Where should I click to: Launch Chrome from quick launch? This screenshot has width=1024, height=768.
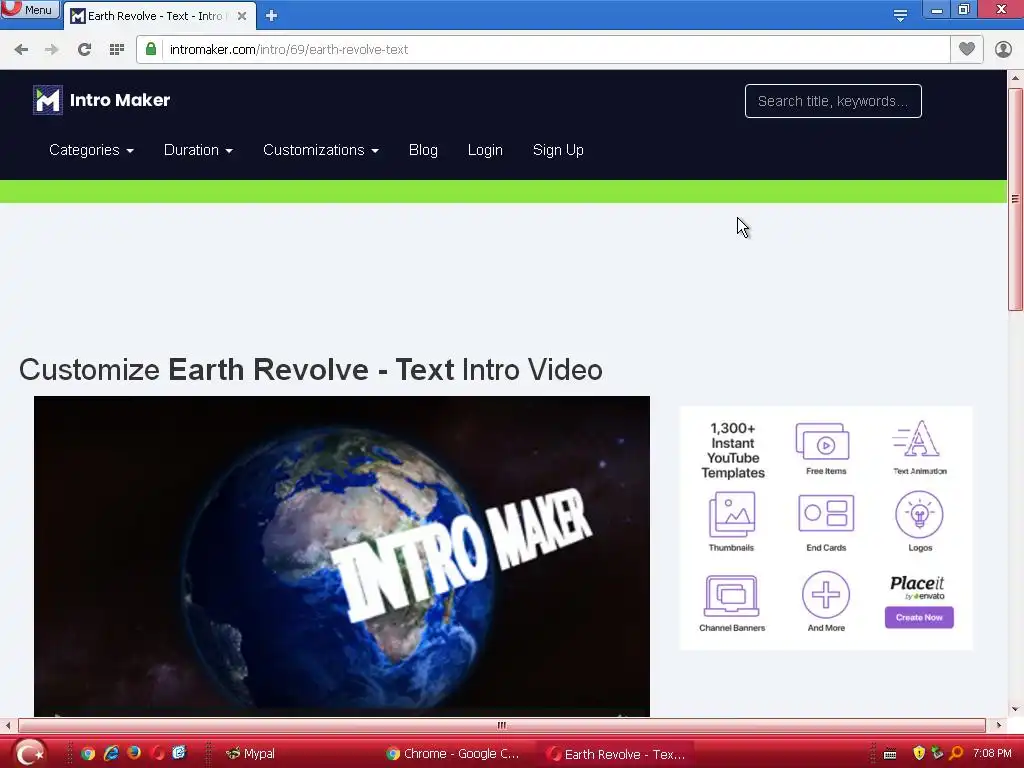(88, 753)
